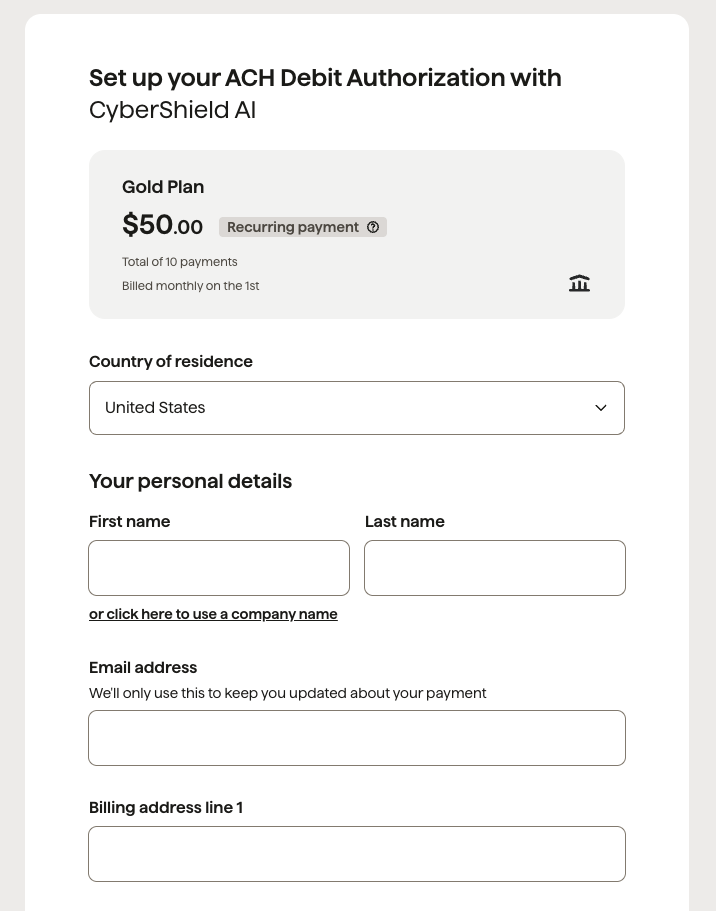Click the 'Last name' label text

[404, 521]
